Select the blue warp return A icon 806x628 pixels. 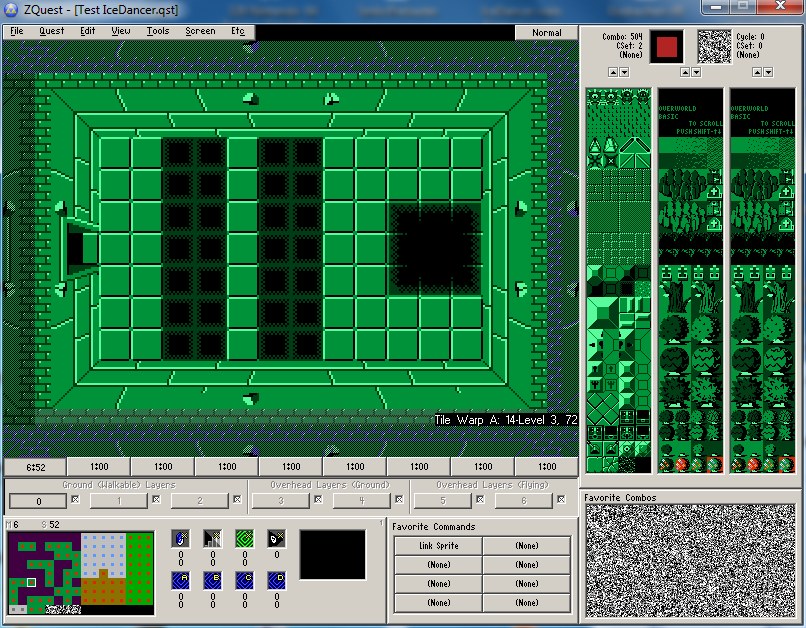click(180, 579)
